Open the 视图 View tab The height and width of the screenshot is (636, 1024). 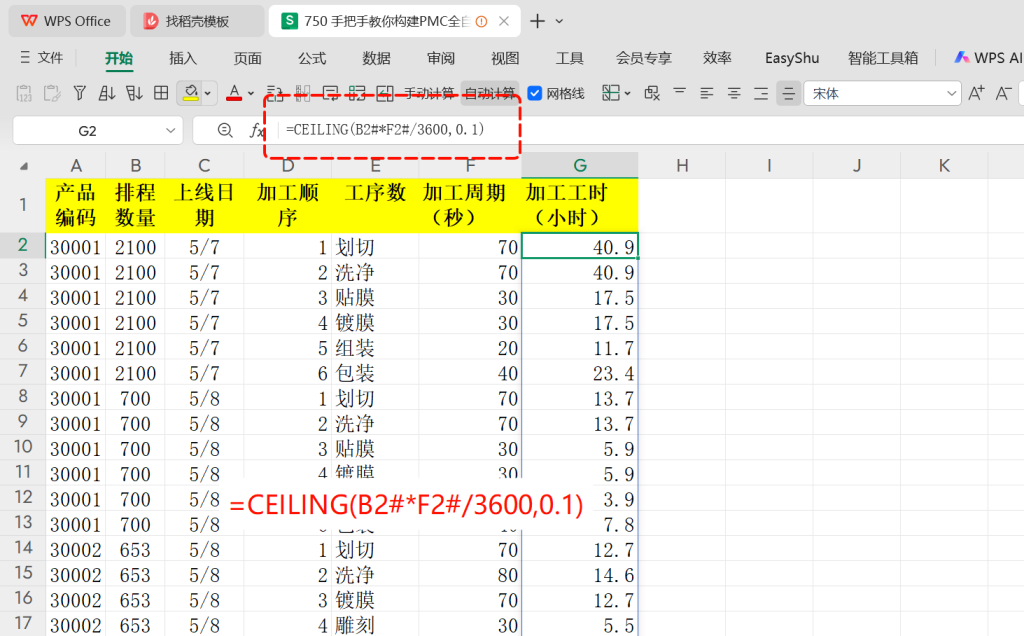pos(505,58)
